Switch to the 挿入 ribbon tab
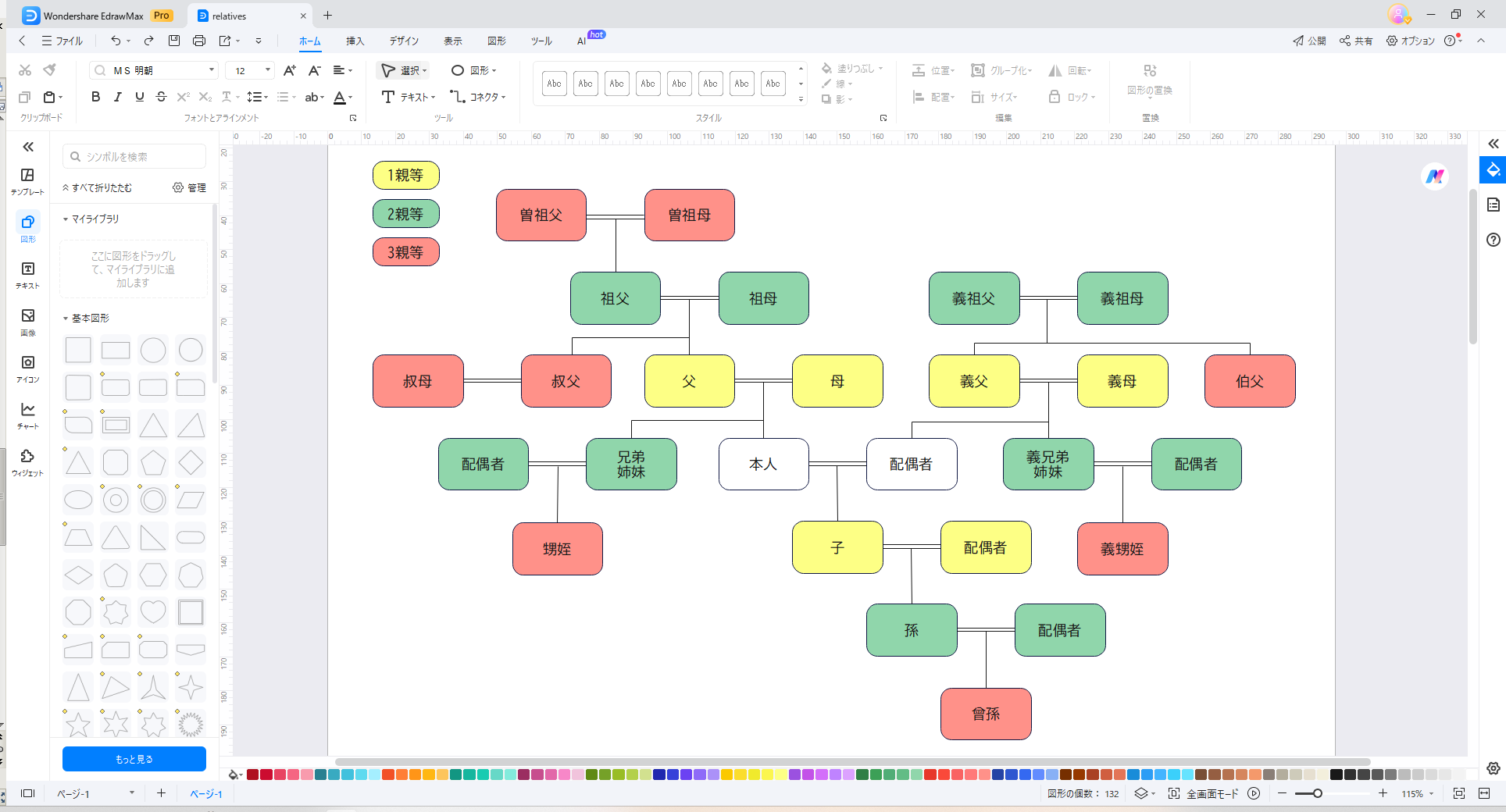 point(355,41)
